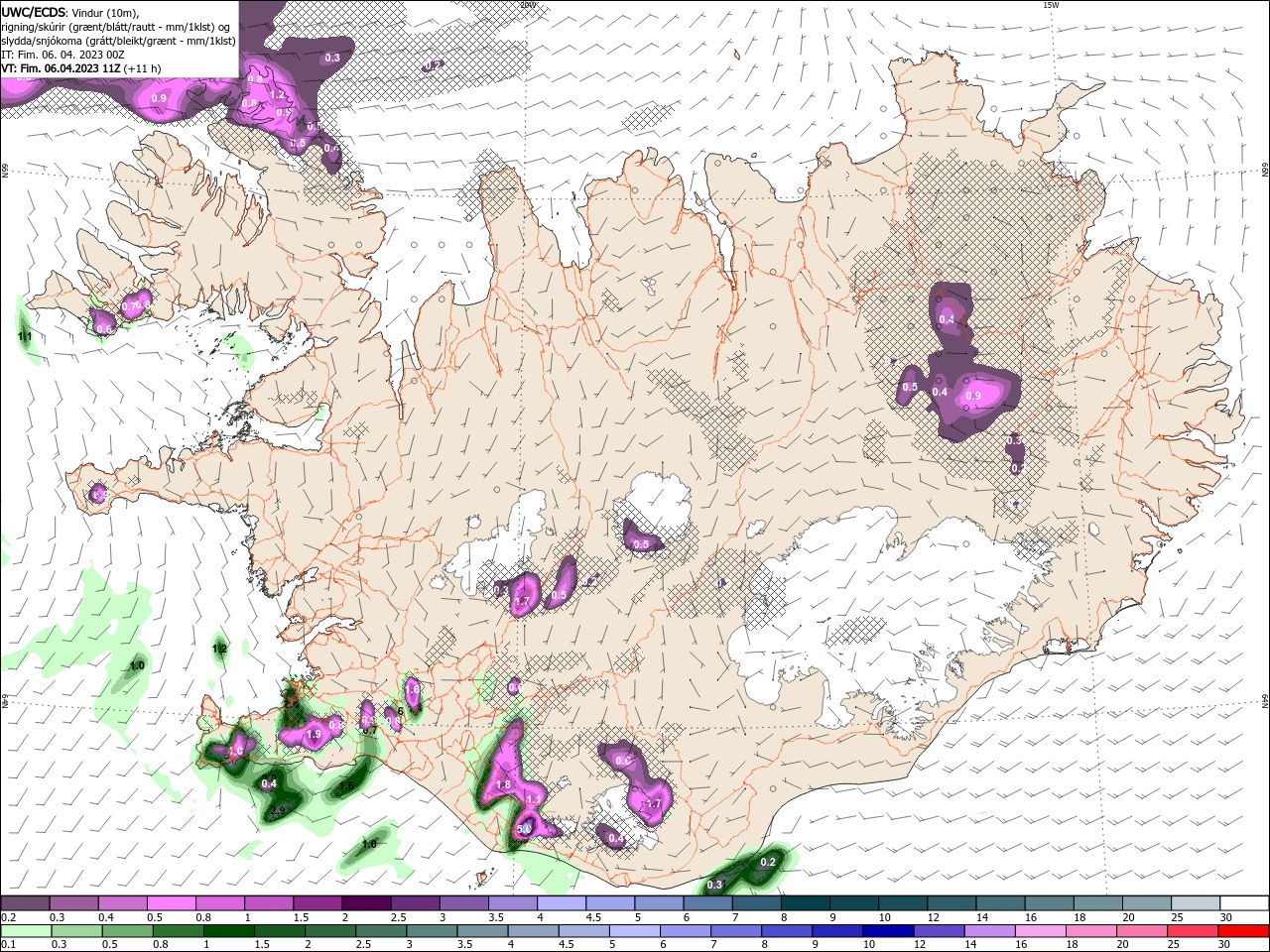Select the deep navy blue 10 mm rain swatch
The width and height of the screenshot is (1270, 952).
pyautogui.click(x=886, y=931)
